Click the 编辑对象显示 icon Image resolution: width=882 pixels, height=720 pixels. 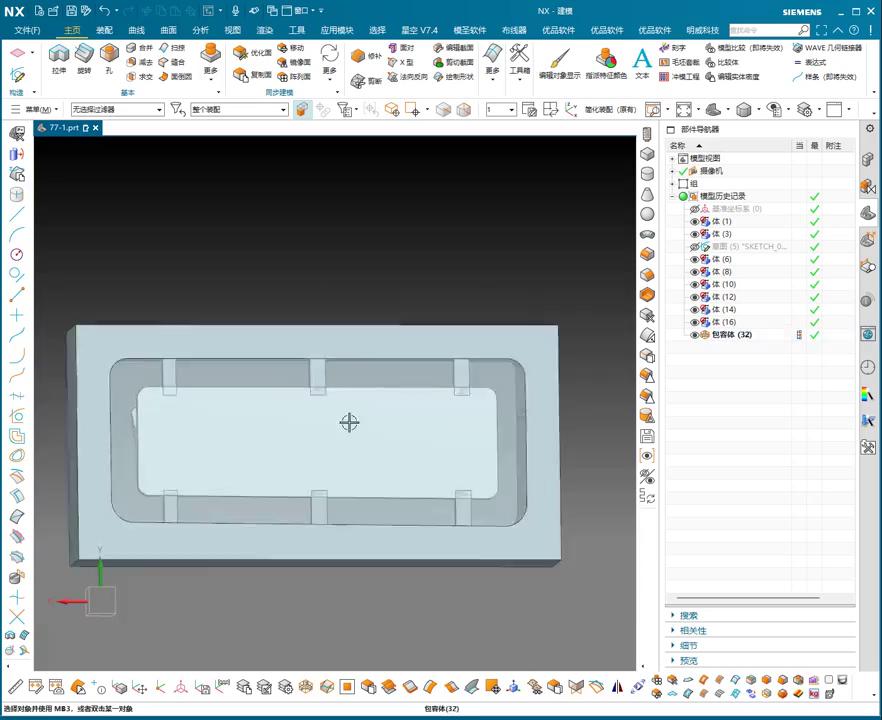[559, 58]
